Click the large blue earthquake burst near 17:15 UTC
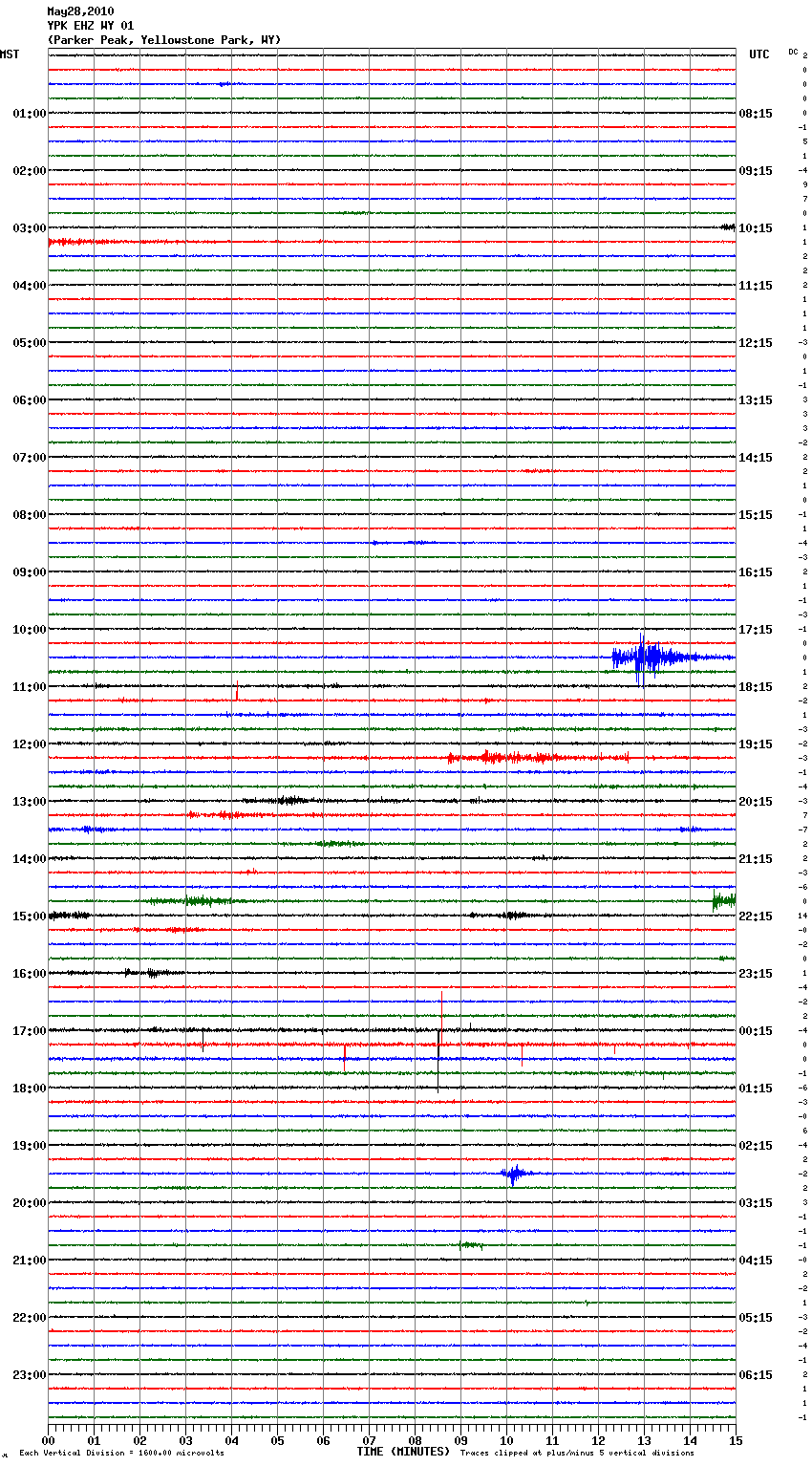 (659, 658)
